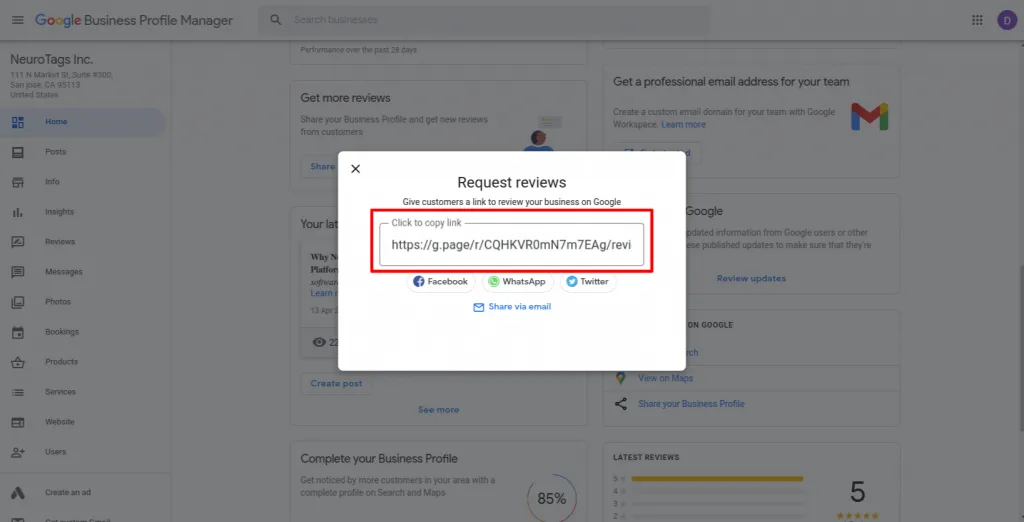The image size is (1024, 522).
Task: Click the Google Maps pin icon
Action: click(620, 378)
